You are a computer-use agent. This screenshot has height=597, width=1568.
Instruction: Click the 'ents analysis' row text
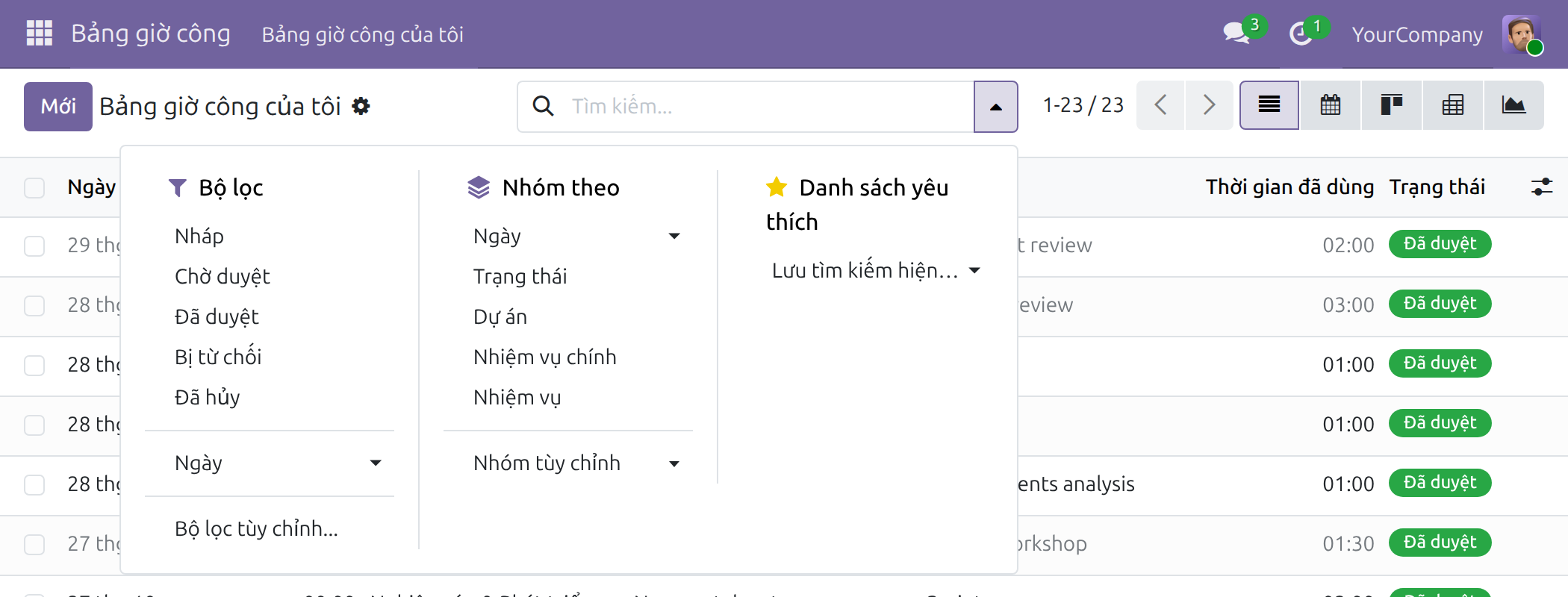[x=1076, y=484]
